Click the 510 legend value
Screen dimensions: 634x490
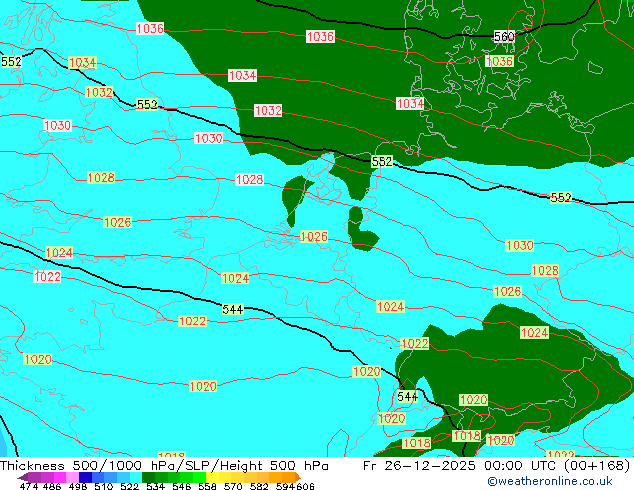click(104, 486)
